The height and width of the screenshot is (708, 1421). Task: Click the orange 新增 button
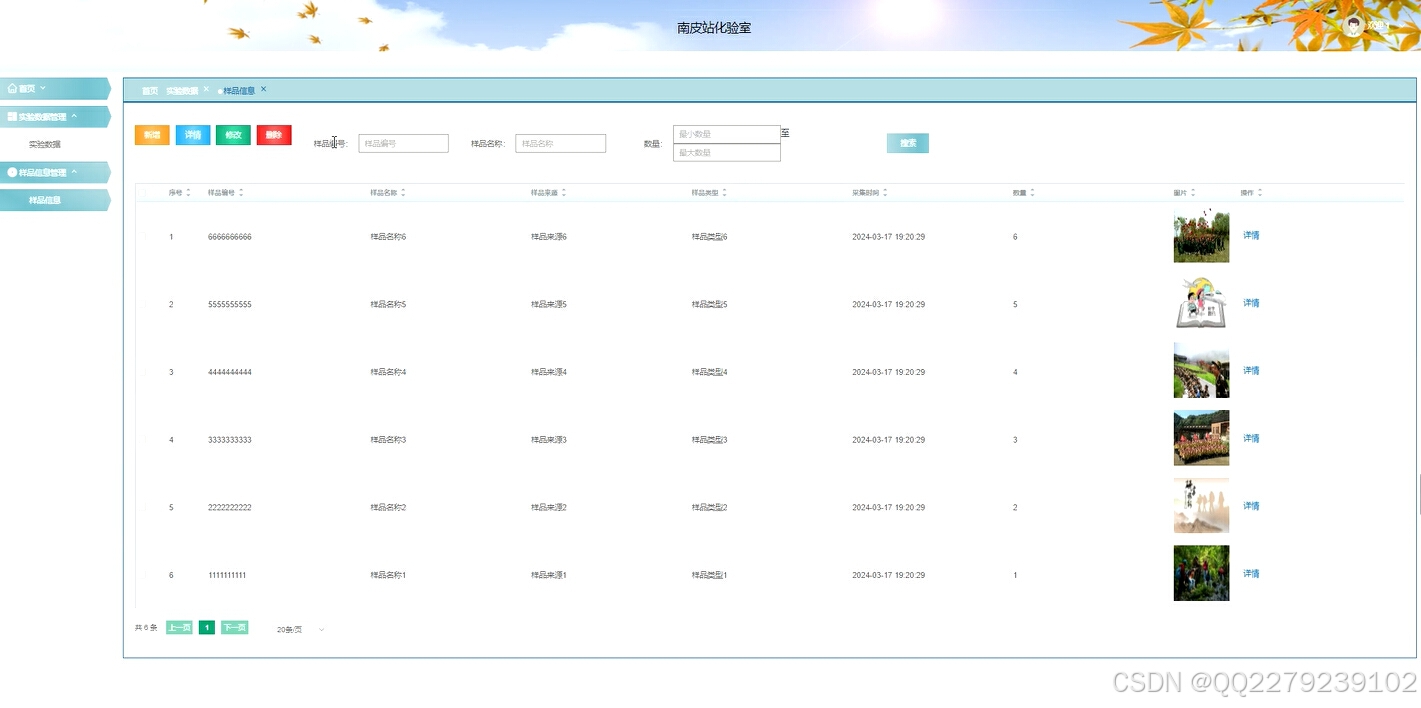coord(151,134)
